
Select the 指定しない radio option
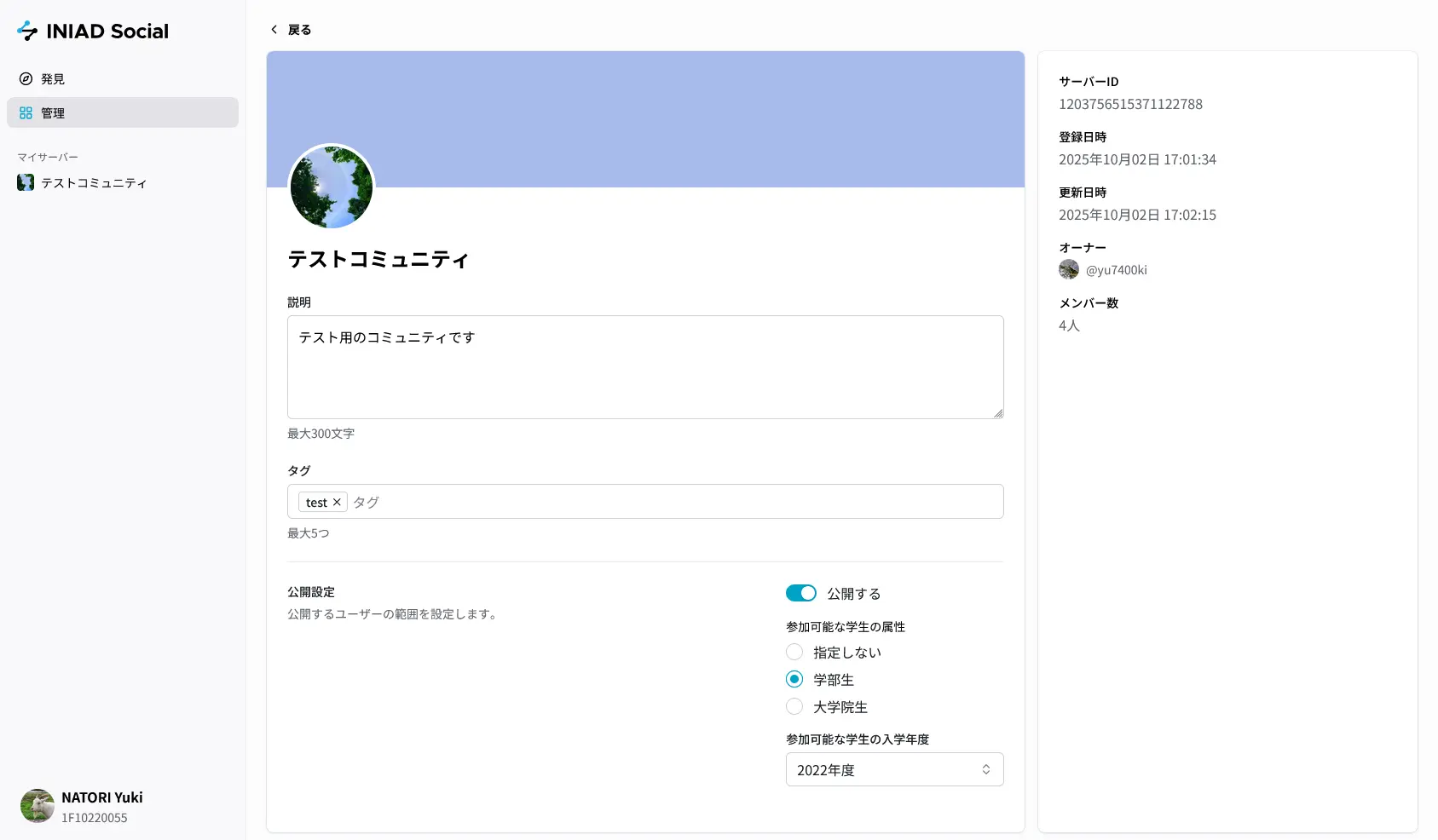click(x=794, y=652)
